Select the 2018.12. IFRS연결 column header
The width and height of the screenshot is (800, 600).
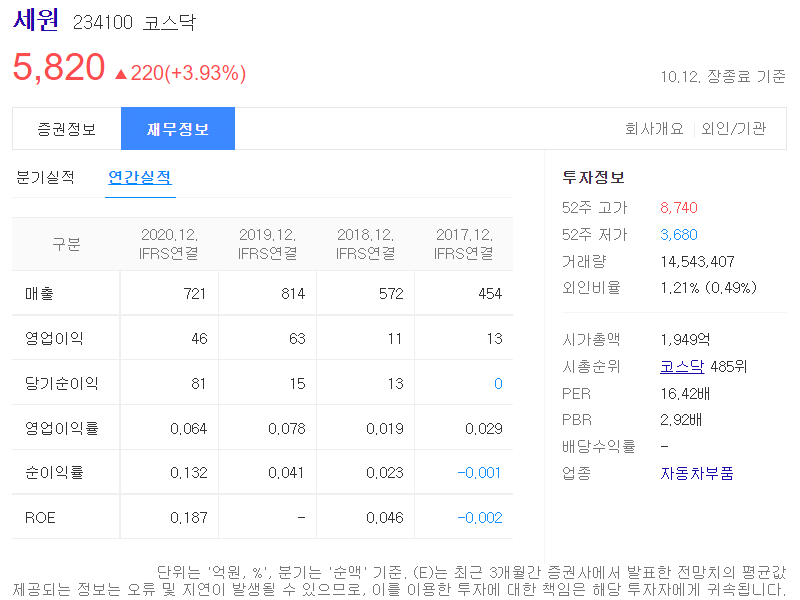365,244
